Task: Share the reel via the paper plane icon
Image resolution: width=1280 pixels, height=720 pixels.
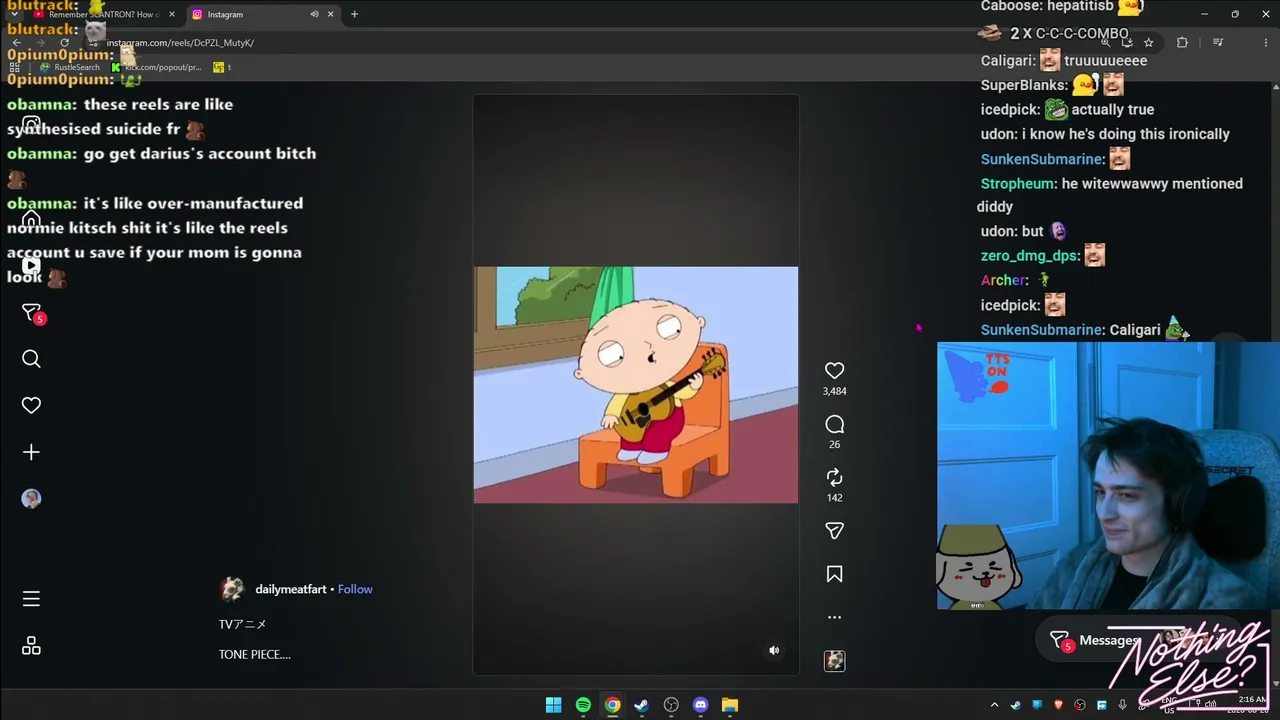Action: (x=834, y=531)
